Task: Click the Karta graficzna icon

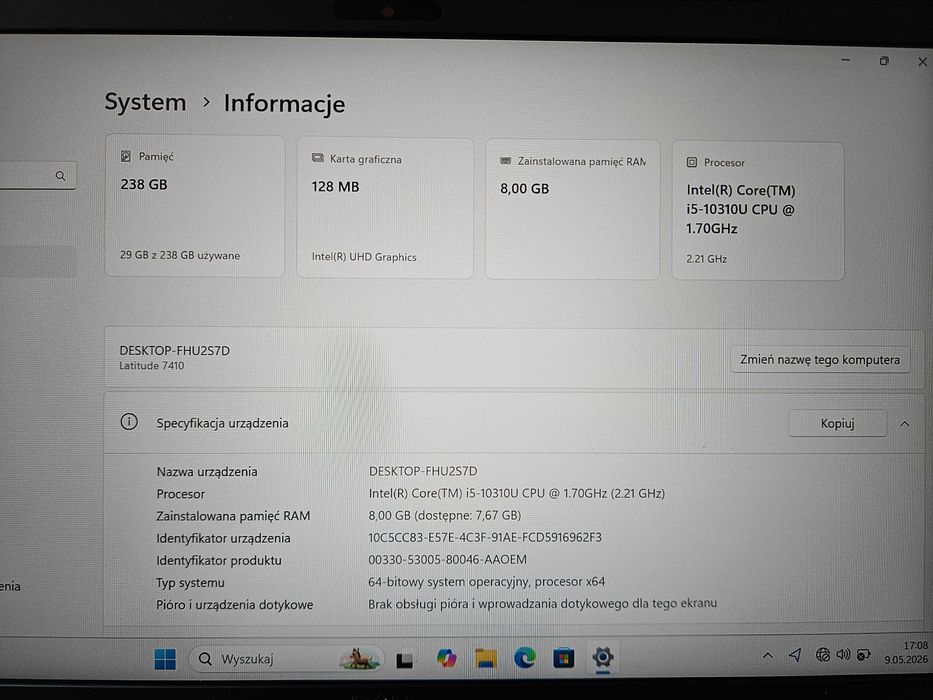Action: tap(318, 158)
